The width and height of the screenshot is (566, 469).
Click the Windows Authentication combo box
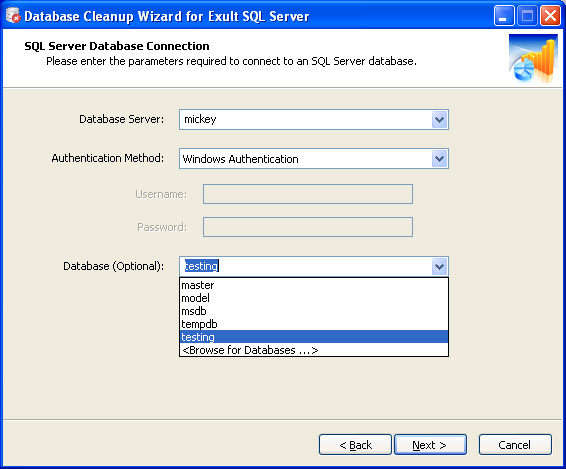(x=314, y=158)
